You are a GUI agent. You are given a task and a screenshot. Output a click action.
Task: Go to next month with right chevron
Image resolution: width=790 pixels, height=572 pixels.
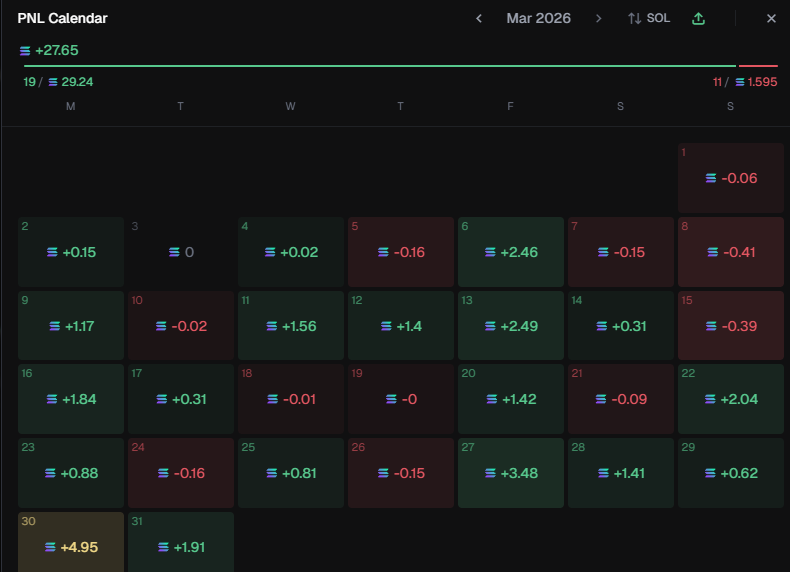click(x=598, y=19)
